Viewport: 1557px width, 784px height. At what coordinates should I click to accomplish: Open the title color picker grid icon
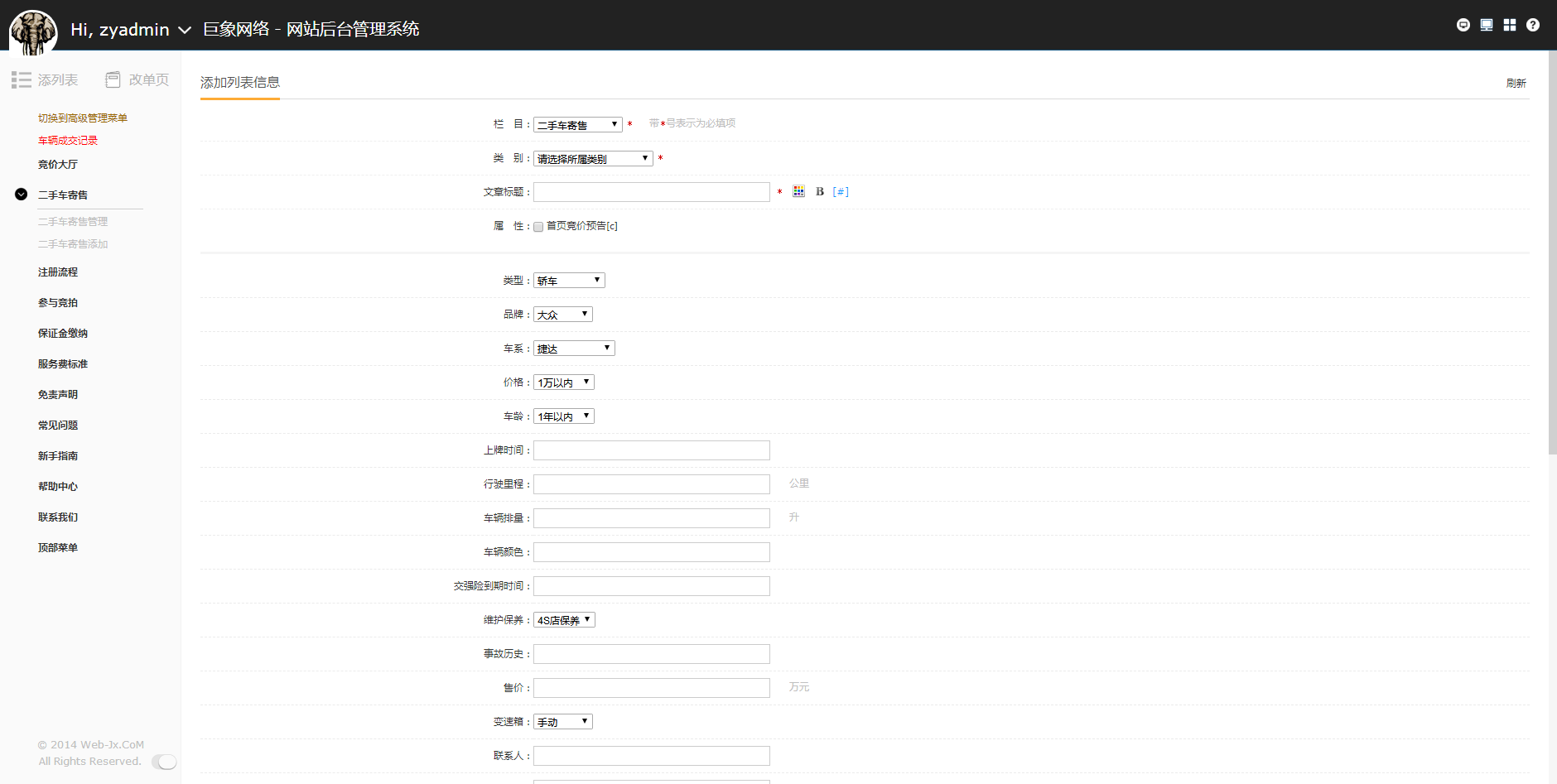[x=798, y=191]
